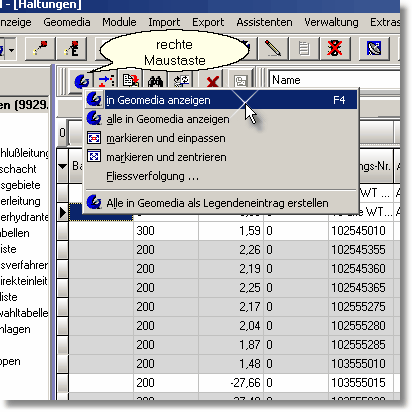This screenshot has height=412, width=412.
Task: Select the 'irekteinleit' entry in left list
Action: click(x=24, y=281)
